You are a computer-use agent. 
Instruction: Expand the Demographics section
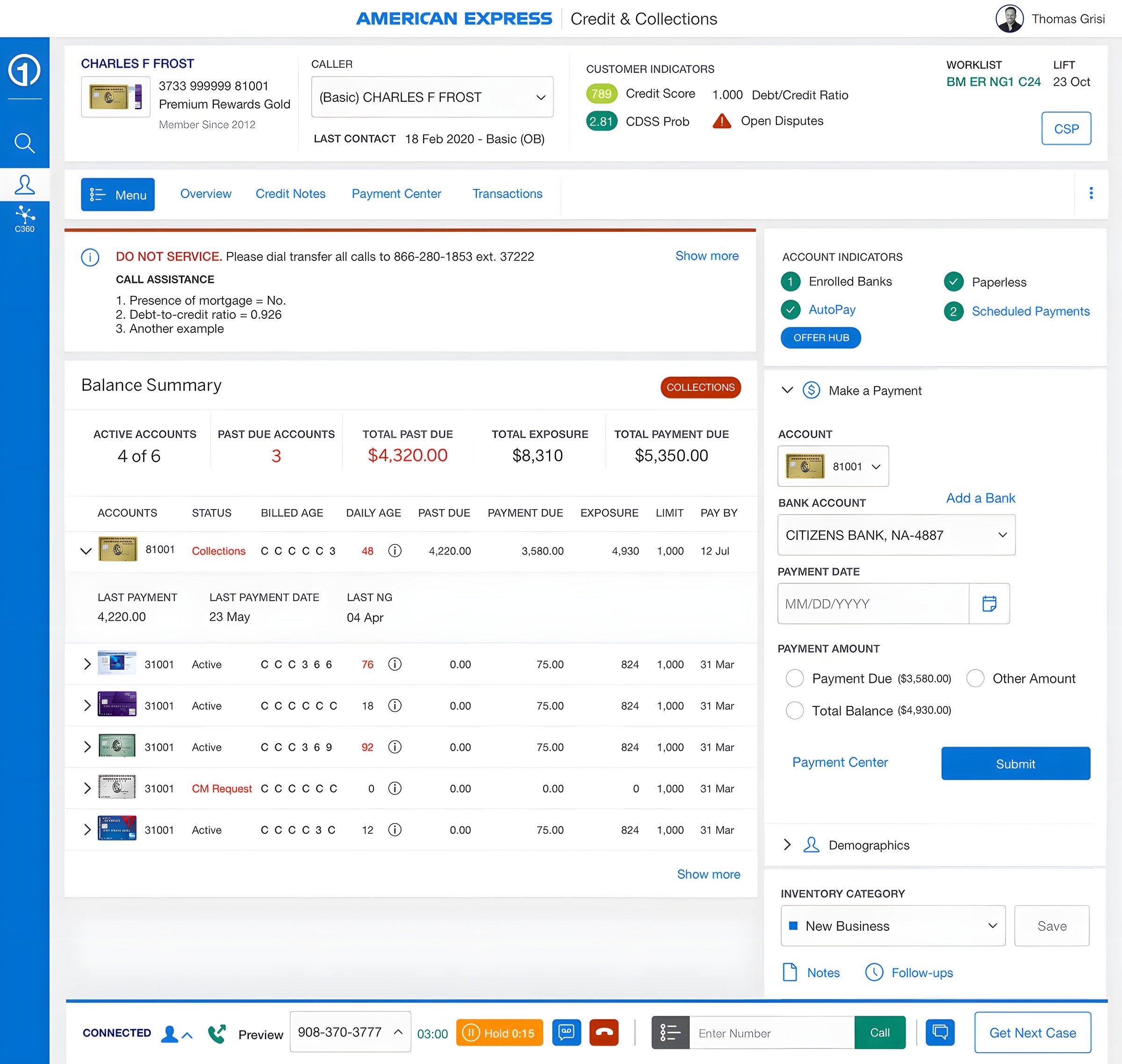tap(787, 845)
